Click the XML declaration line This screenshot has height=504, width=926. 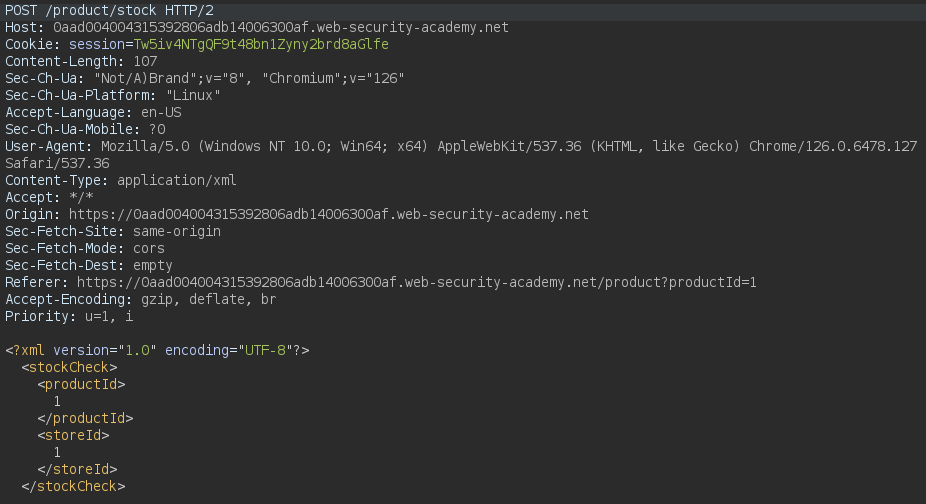157,350
